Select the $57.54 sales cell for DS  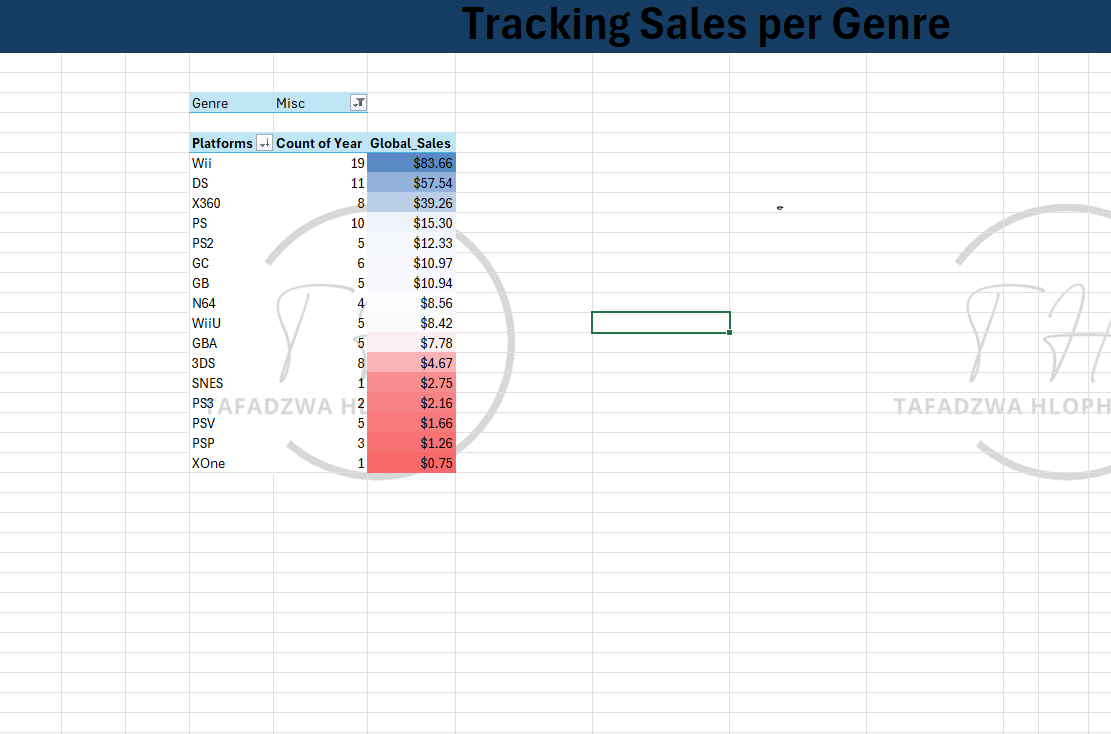pyautogui.click(x=412, y=183)
